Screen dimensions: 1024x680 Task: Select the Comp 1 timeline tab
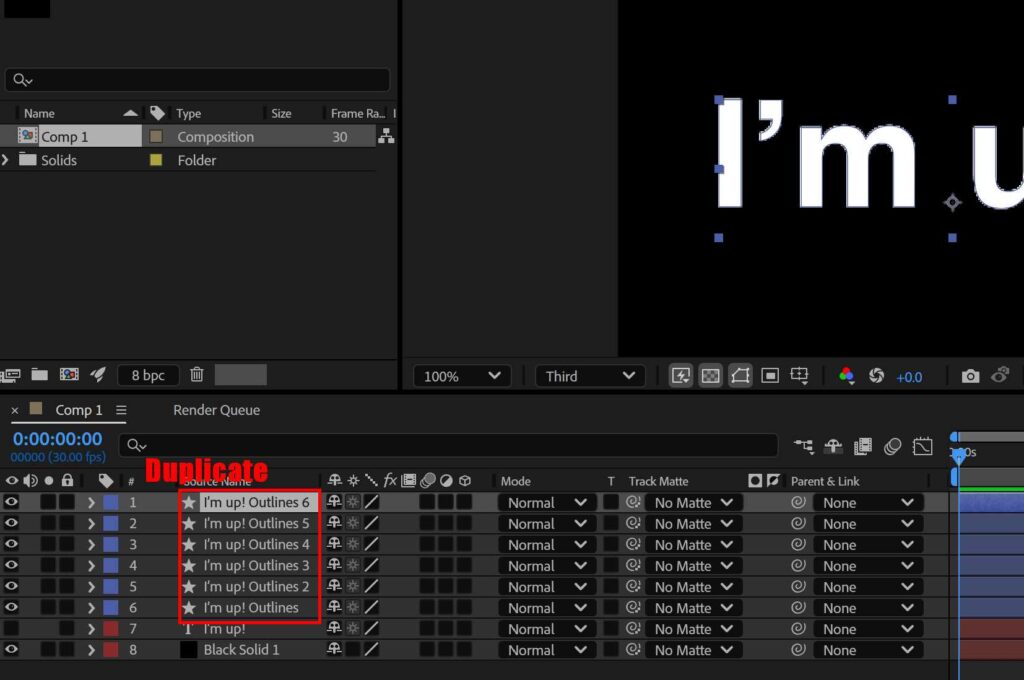pyautogui.click(x=78, y=410)
